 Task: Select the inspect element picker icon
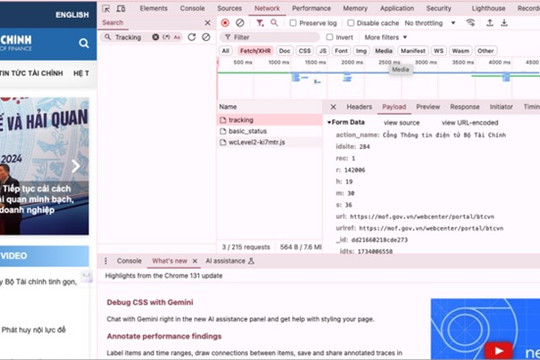[x=106, y=9]
